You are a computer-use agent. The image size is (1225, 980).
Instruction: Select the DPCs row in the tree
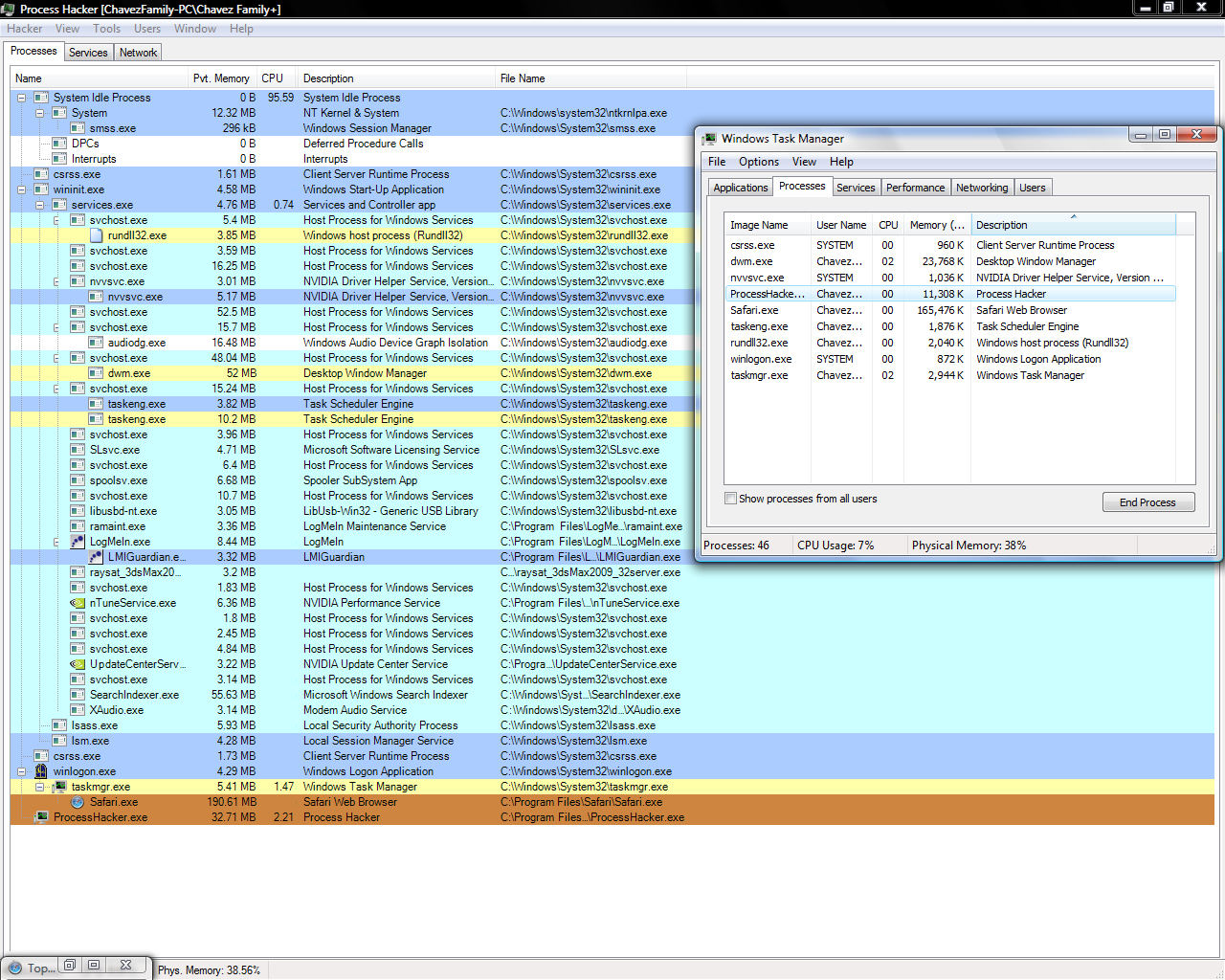(612, 144)
